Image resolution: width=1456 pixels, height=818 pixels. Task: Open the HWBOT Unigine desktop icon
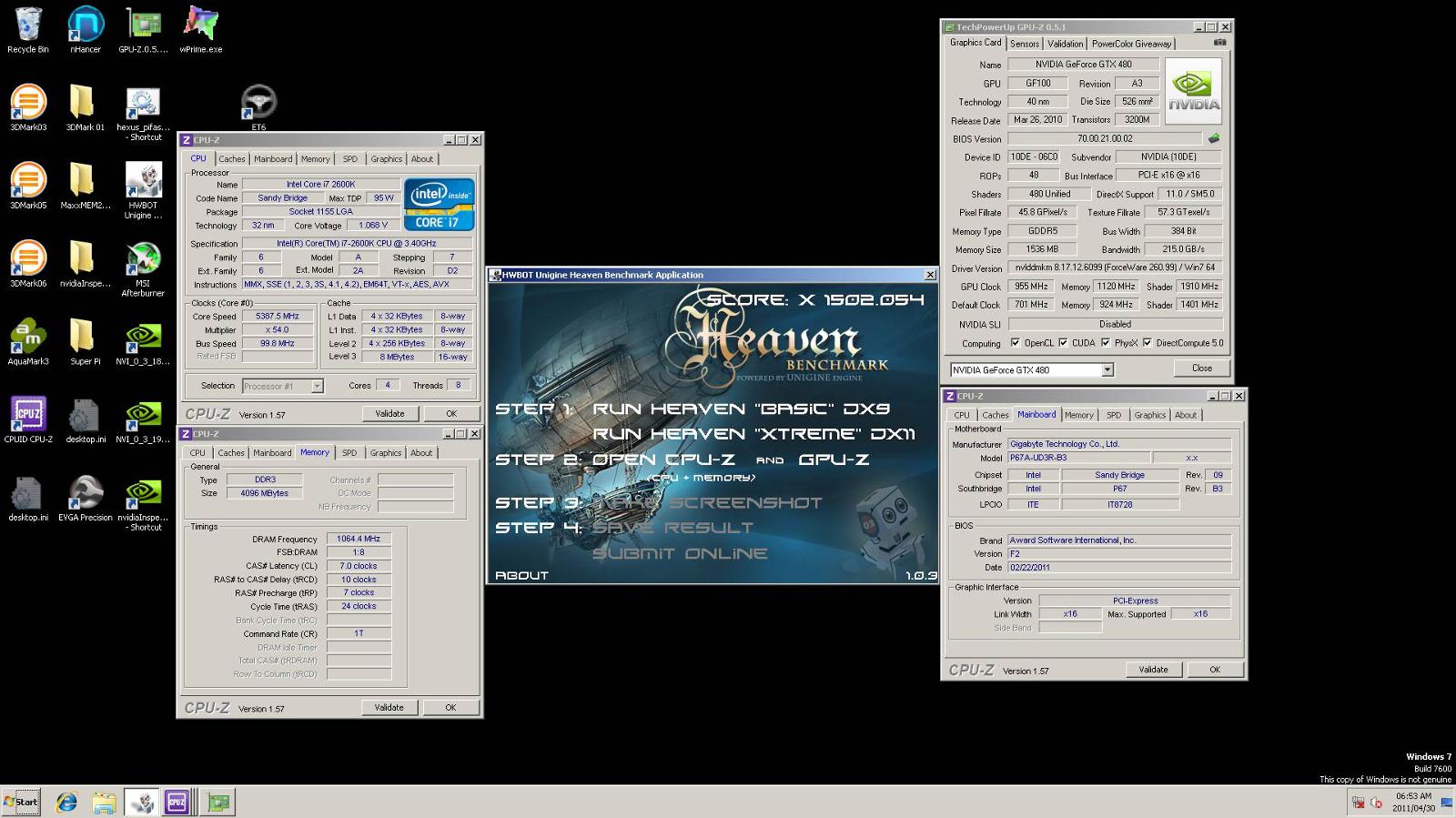pos(143,191)
